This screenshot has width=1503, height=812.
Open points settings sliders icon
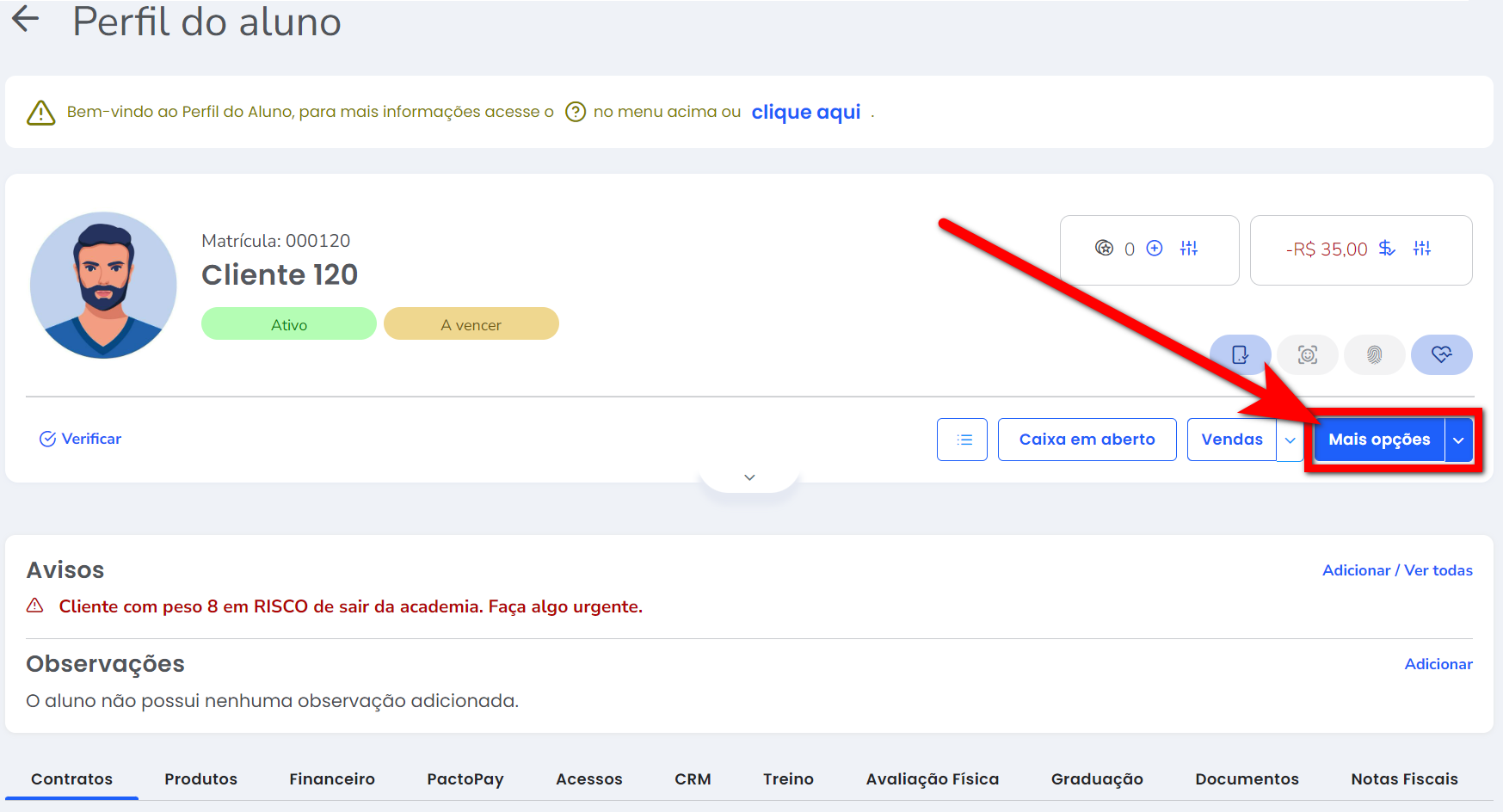pos(1189,249)
